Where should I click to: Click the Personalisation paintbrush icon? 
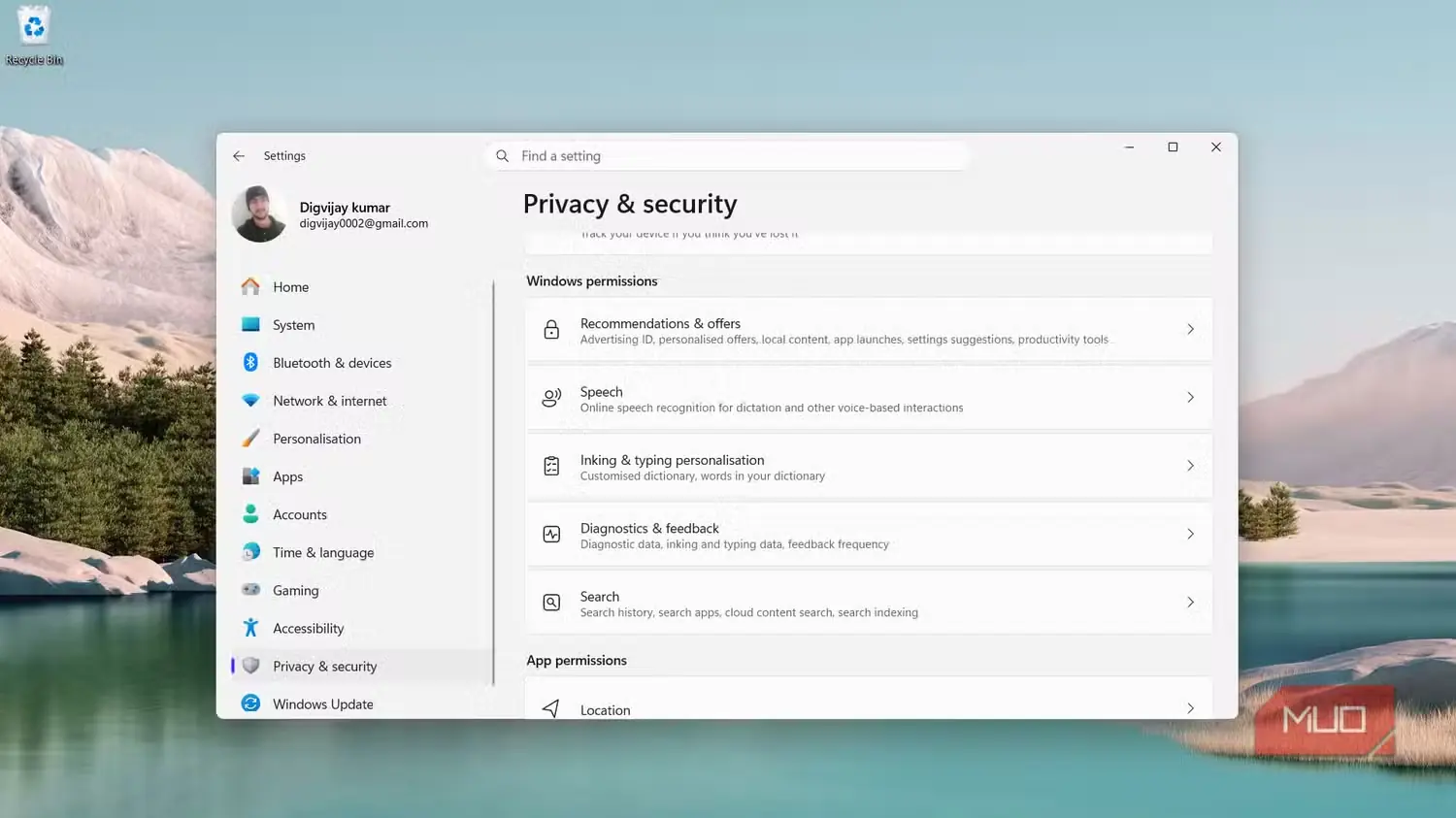click(x=250, y=439)
